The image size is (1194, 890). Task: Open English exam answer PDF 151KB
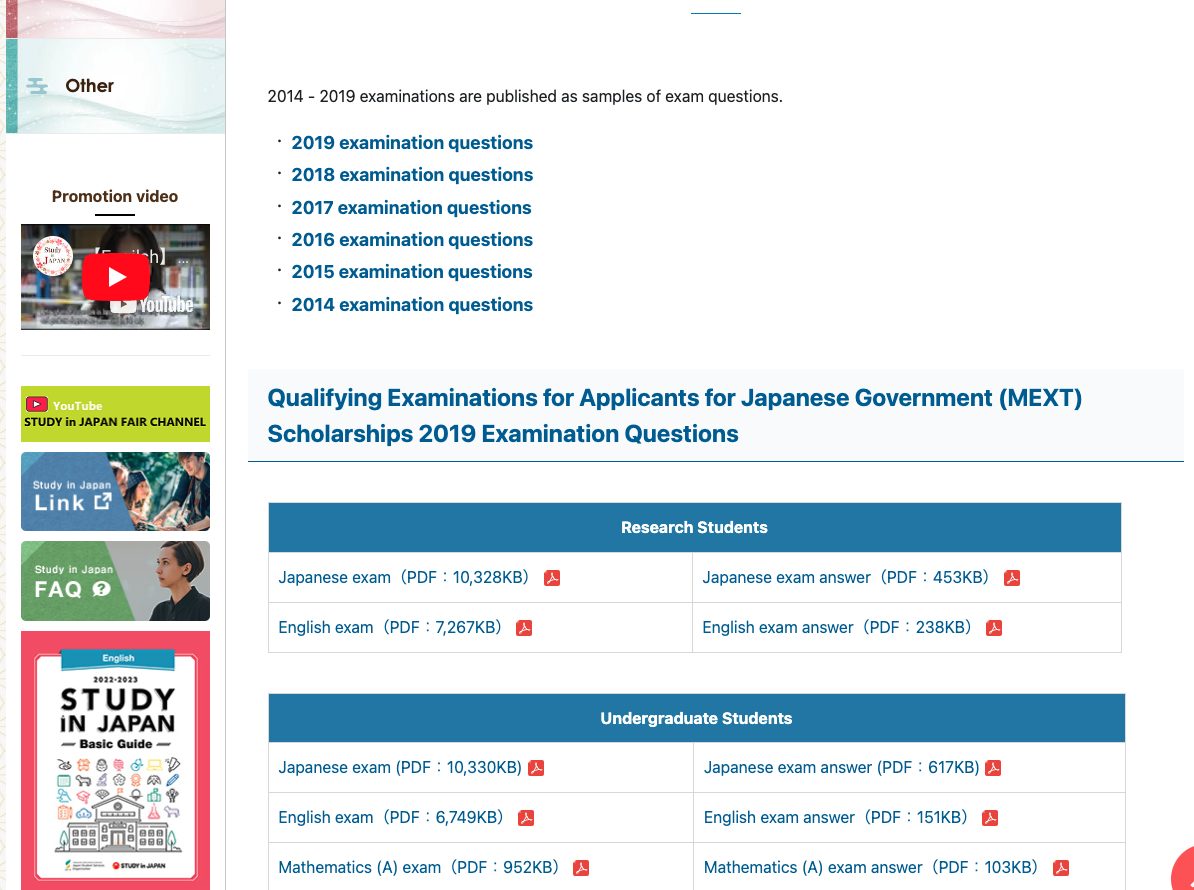click(836, 817)
